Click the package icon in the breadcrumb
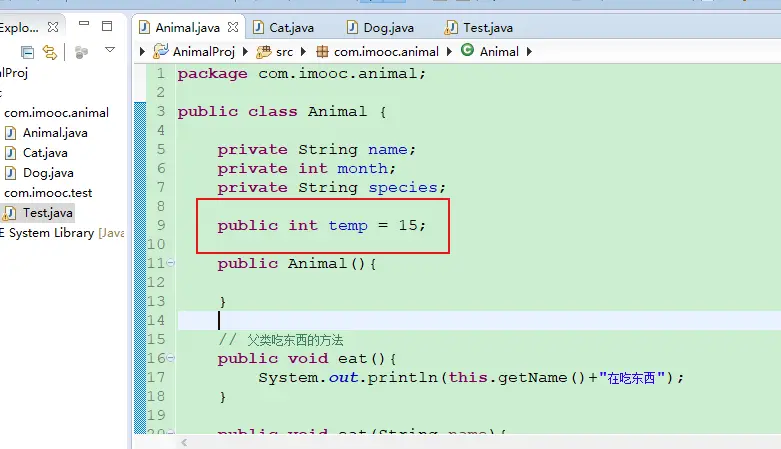Screen dimensions: 781x449 coord(322,52)
